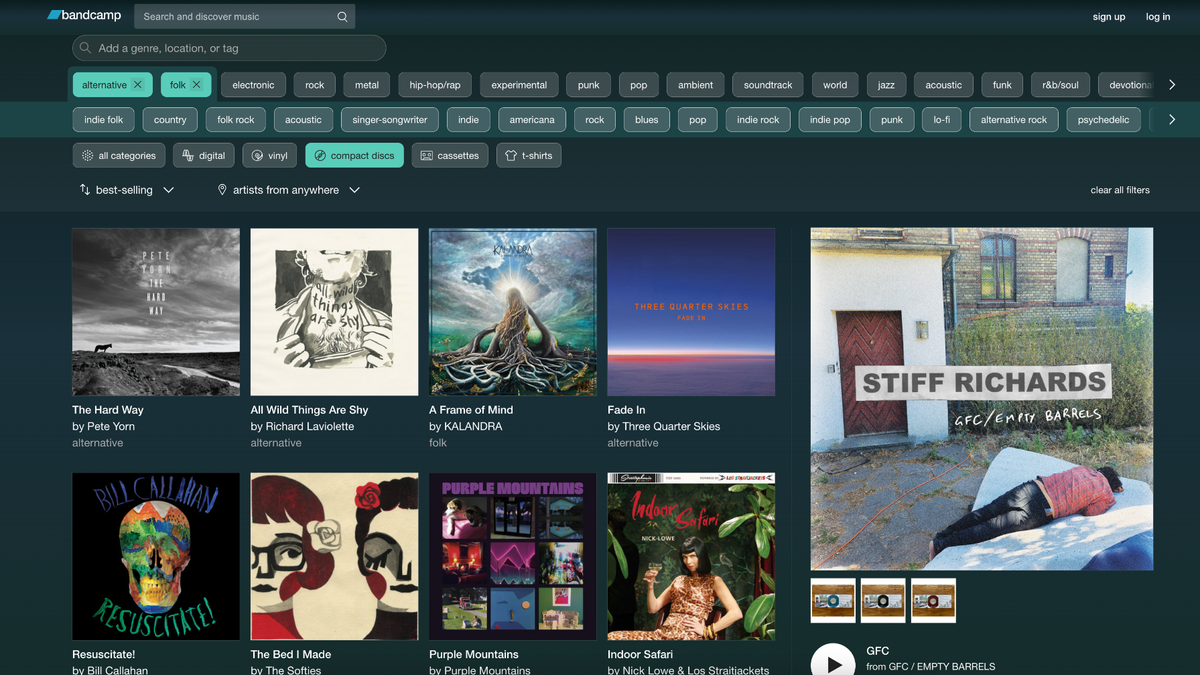Deselect the compact discs format filter
This screenshot has height=675, width=1200.
354,155
